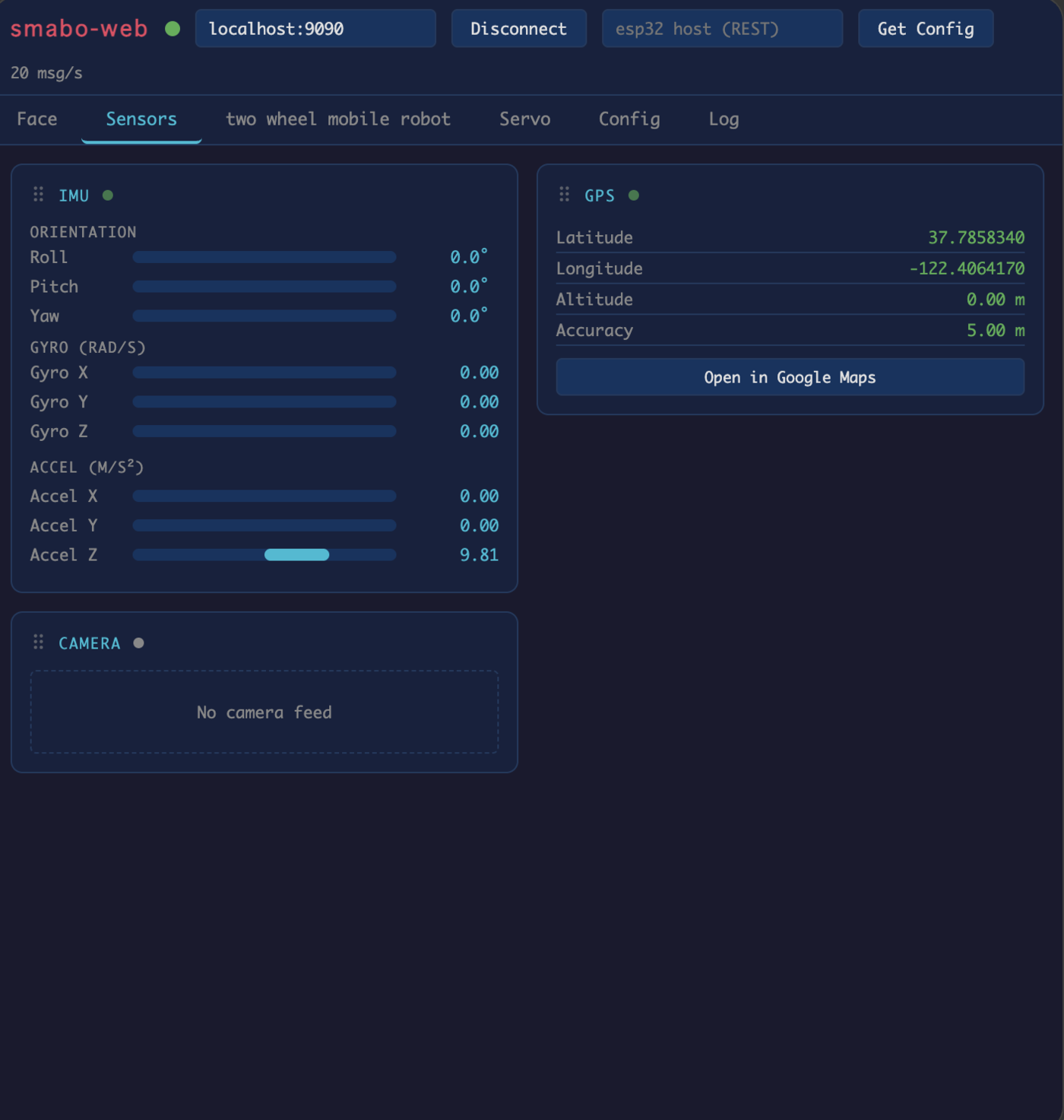The width and height of the screenshot is (1064, 1120).
Task: Switch to two wheel mobile robot tab
Action: click(x=338, y=119)
